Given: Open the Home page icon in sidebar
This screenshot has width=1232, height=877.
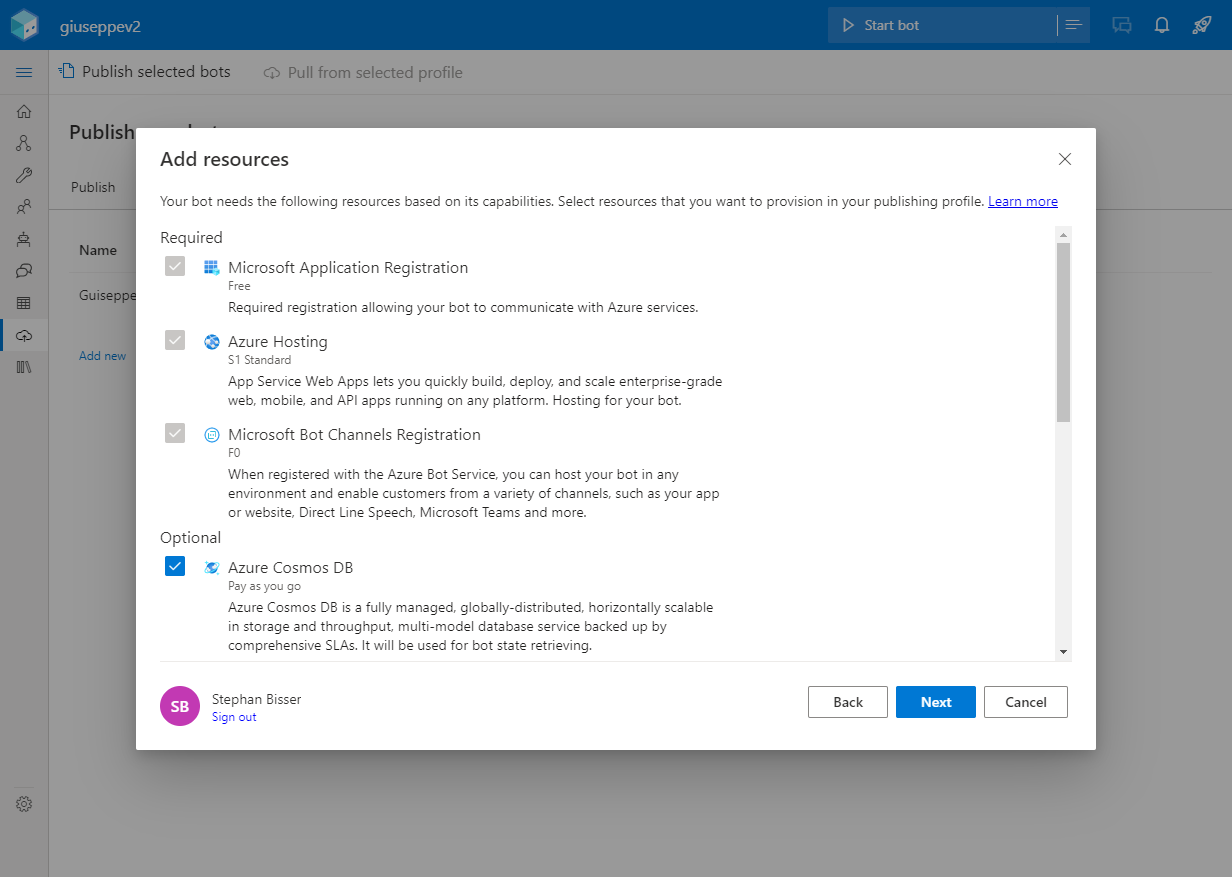Looking at the screenshot, I should click(x=24, y=112).
